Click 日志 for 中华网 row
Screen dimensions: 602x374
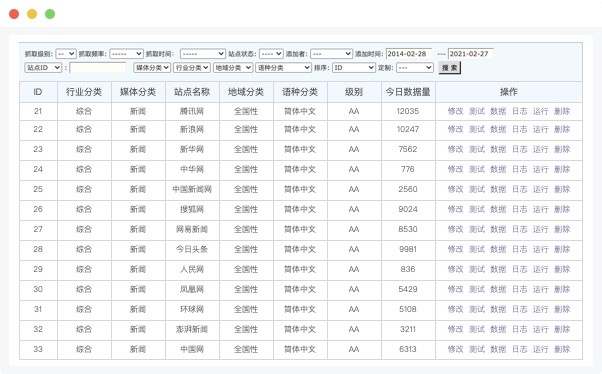[x=519, y=169]
